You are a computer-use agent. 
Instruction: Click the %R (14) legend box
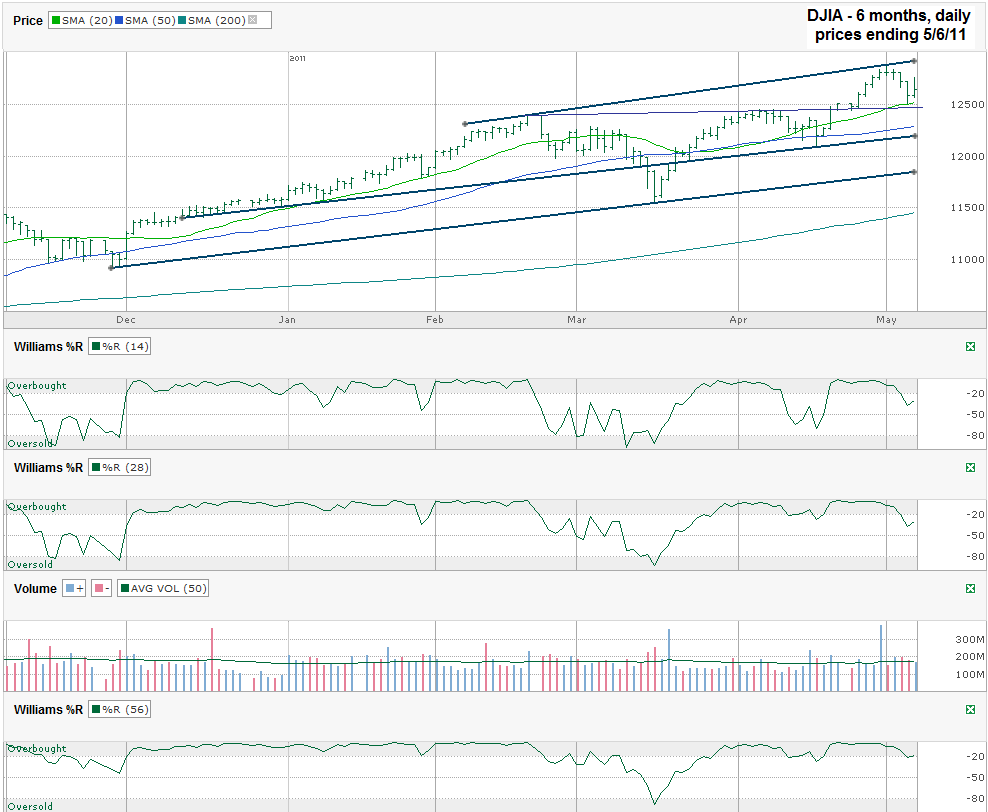(x=120, y=346)
